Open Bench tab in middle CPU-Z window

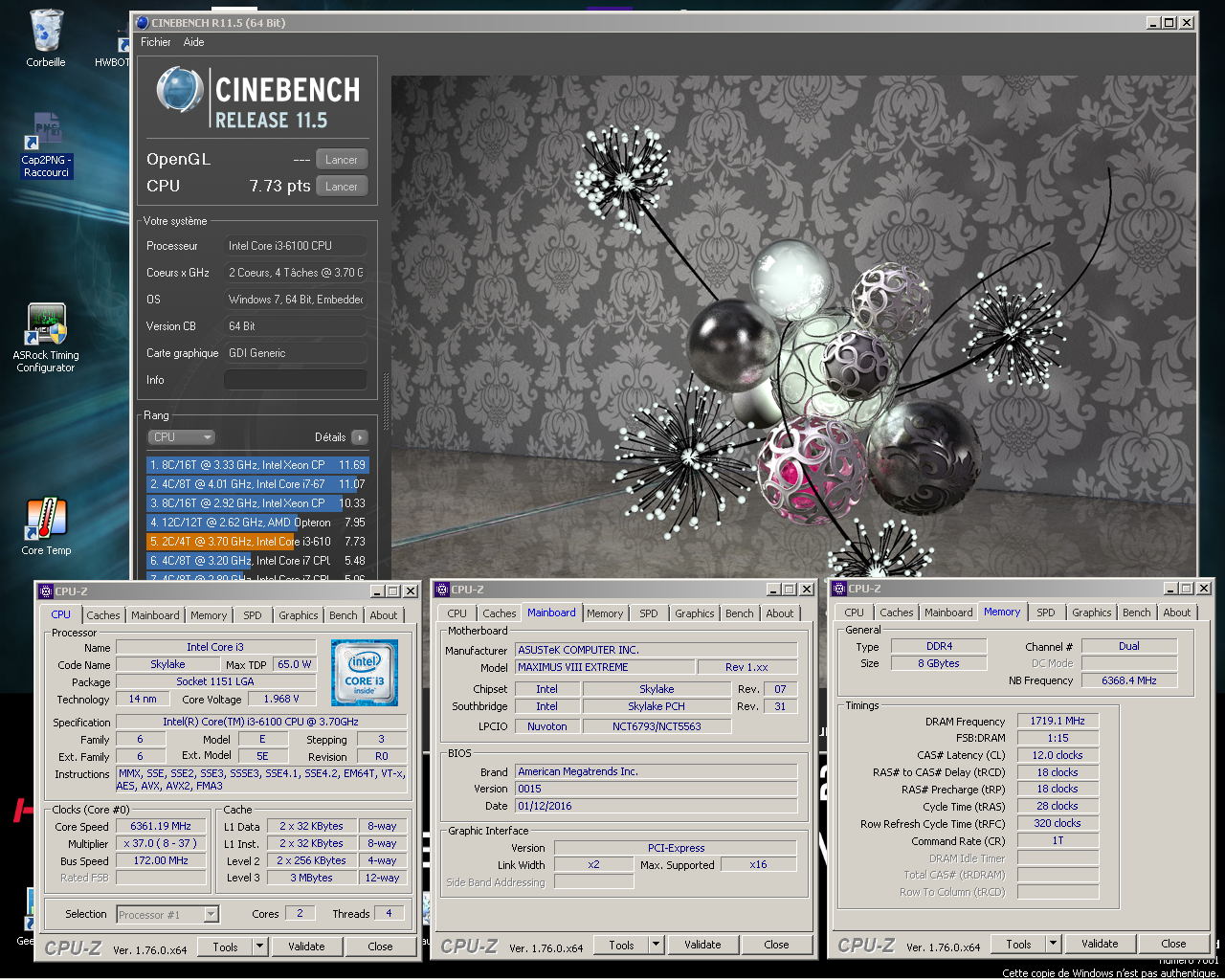(x=740, y=613)
